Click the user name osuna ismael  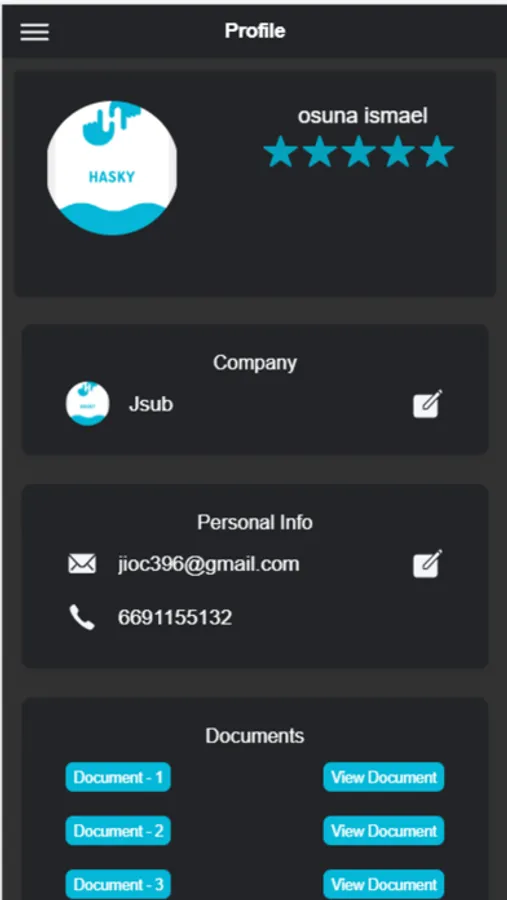pyautogui.click(x=362, y=116)
